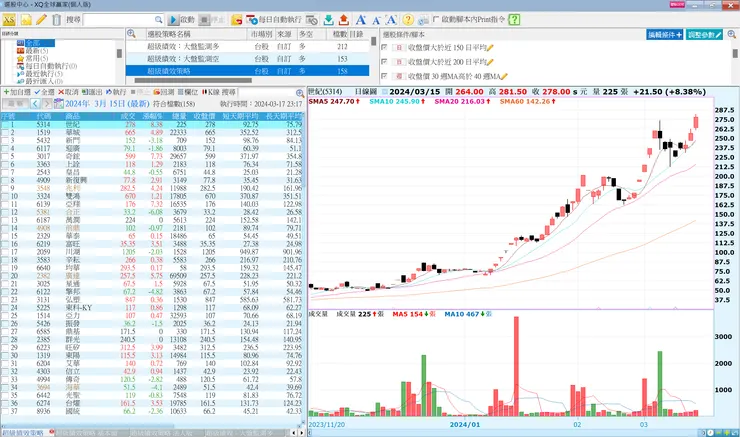Screen dimensions: 740x437
Task: Edit pencil next to 40 週MA condition
Action: coord(504,76)
